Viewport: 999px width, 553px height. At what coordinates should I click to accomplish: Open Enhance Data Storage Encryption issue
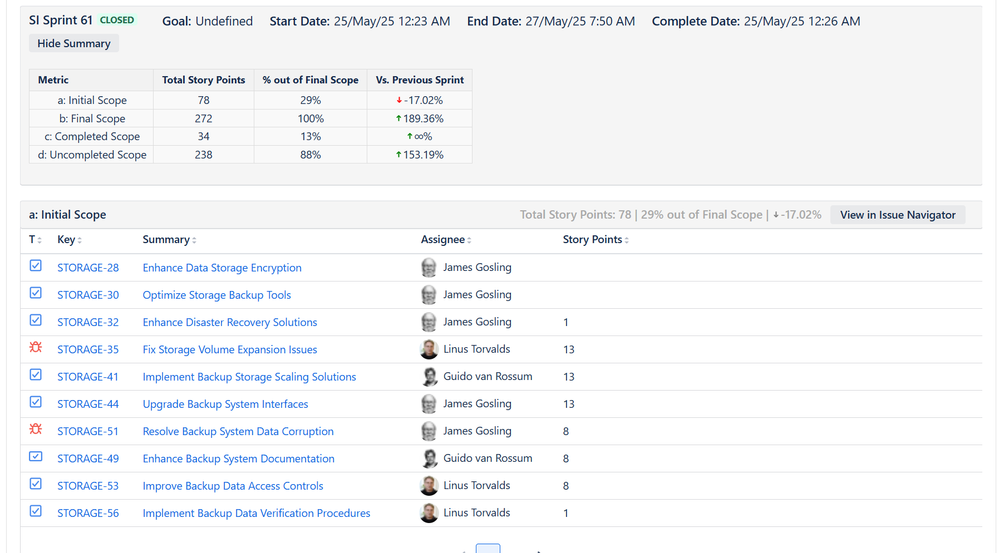(222, 268)
